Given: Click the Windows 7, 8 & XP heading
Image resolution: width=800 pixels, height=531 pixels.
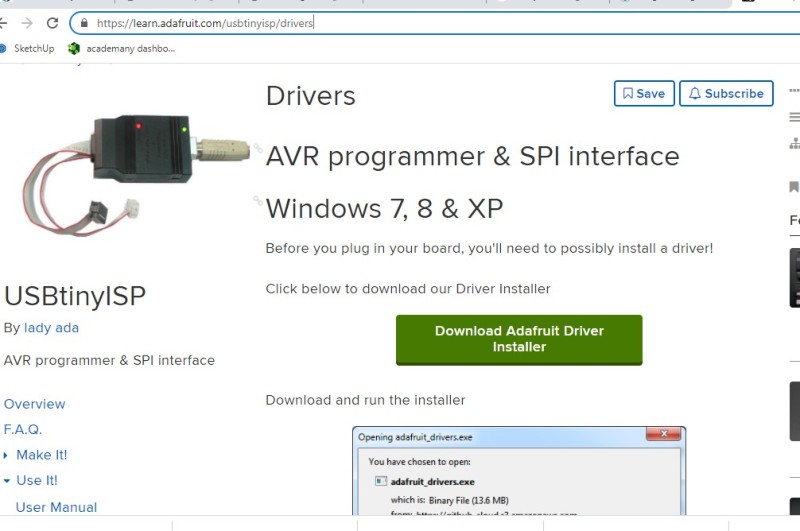Looking at the screenshot, I should pyautogui.click(x=384, y=209).
